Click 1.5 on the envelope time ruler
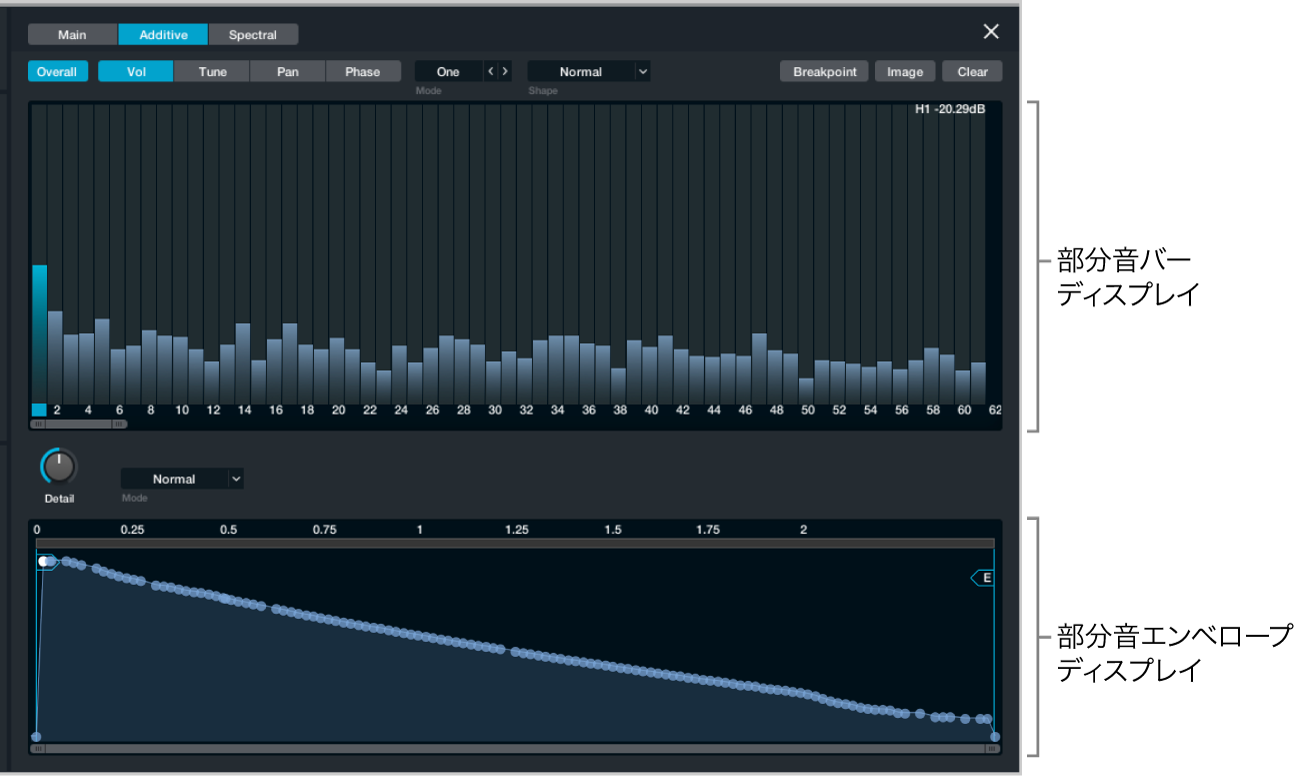 tap(612, 530)
